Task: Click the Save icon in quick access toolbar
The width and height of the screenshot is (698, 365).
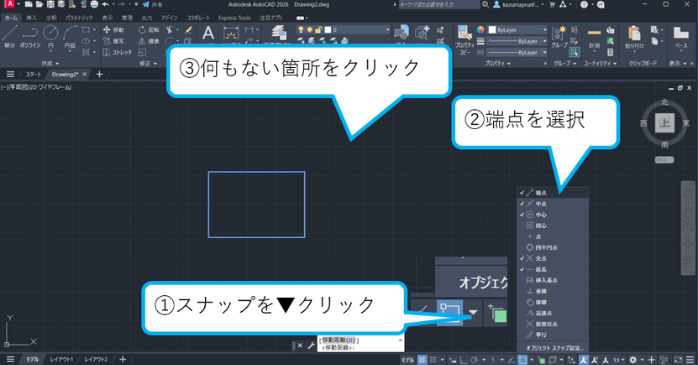Action: pos(50,4)
